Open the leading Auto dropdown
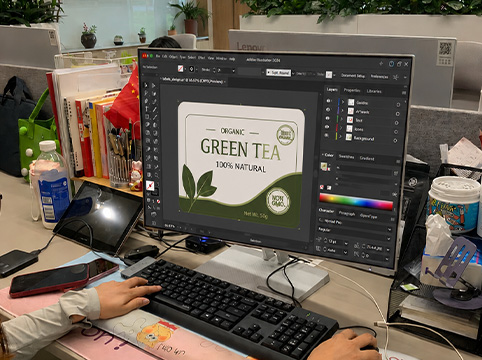482x360 pixels. click(345, 252)
